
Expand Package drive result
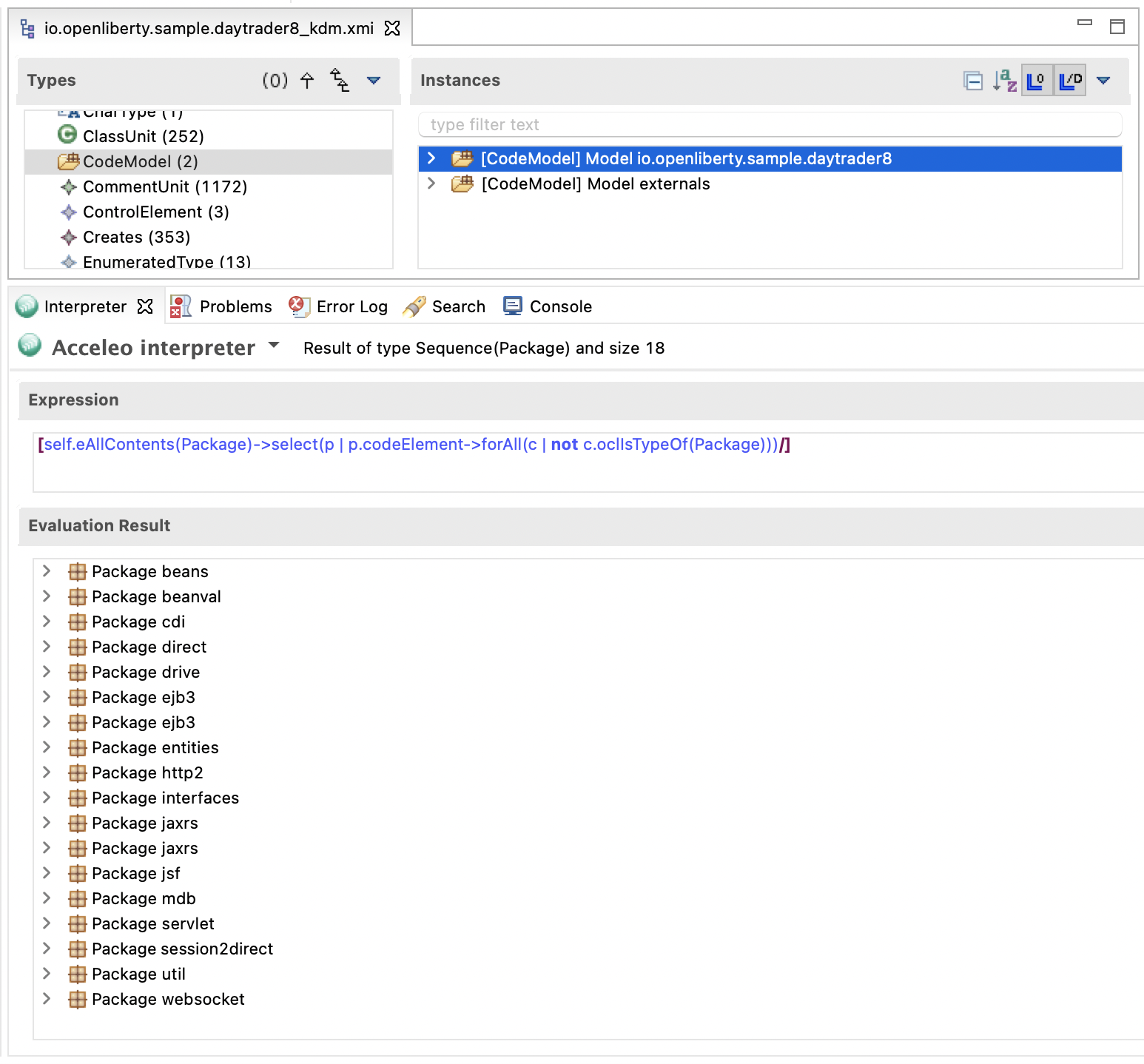pyautogui.click(x=47, y=672)
